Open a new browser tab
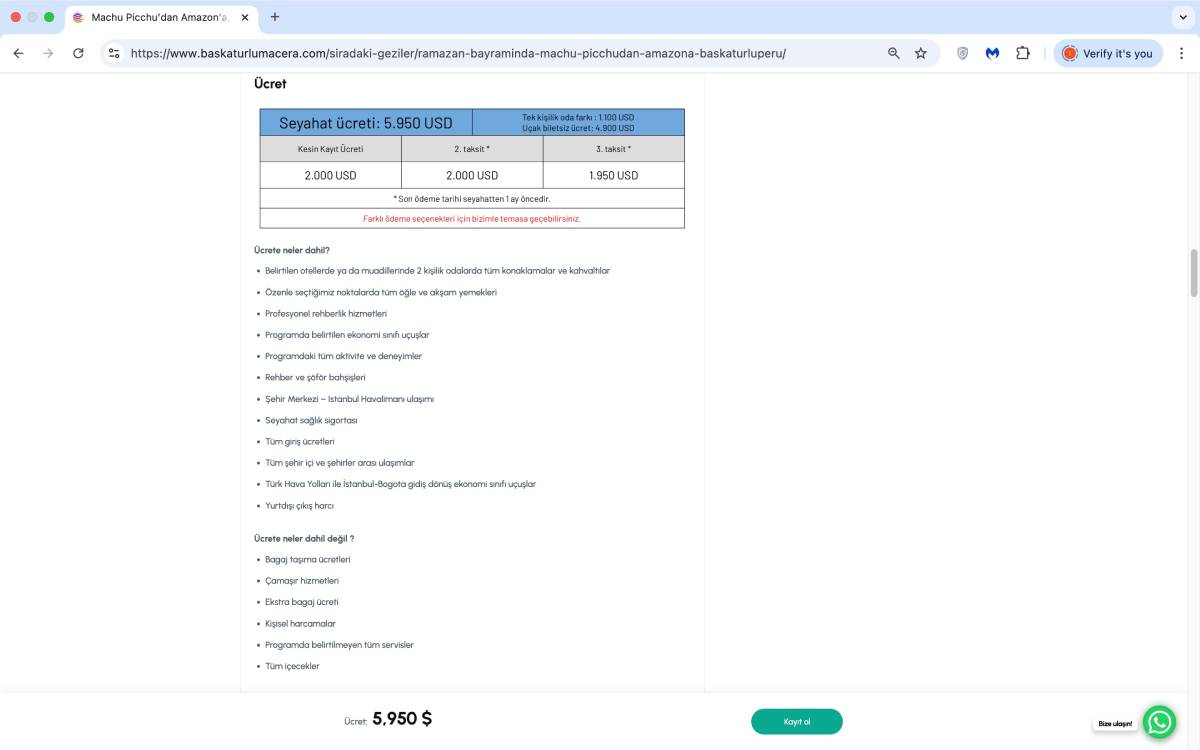 (x=275, y=17)
